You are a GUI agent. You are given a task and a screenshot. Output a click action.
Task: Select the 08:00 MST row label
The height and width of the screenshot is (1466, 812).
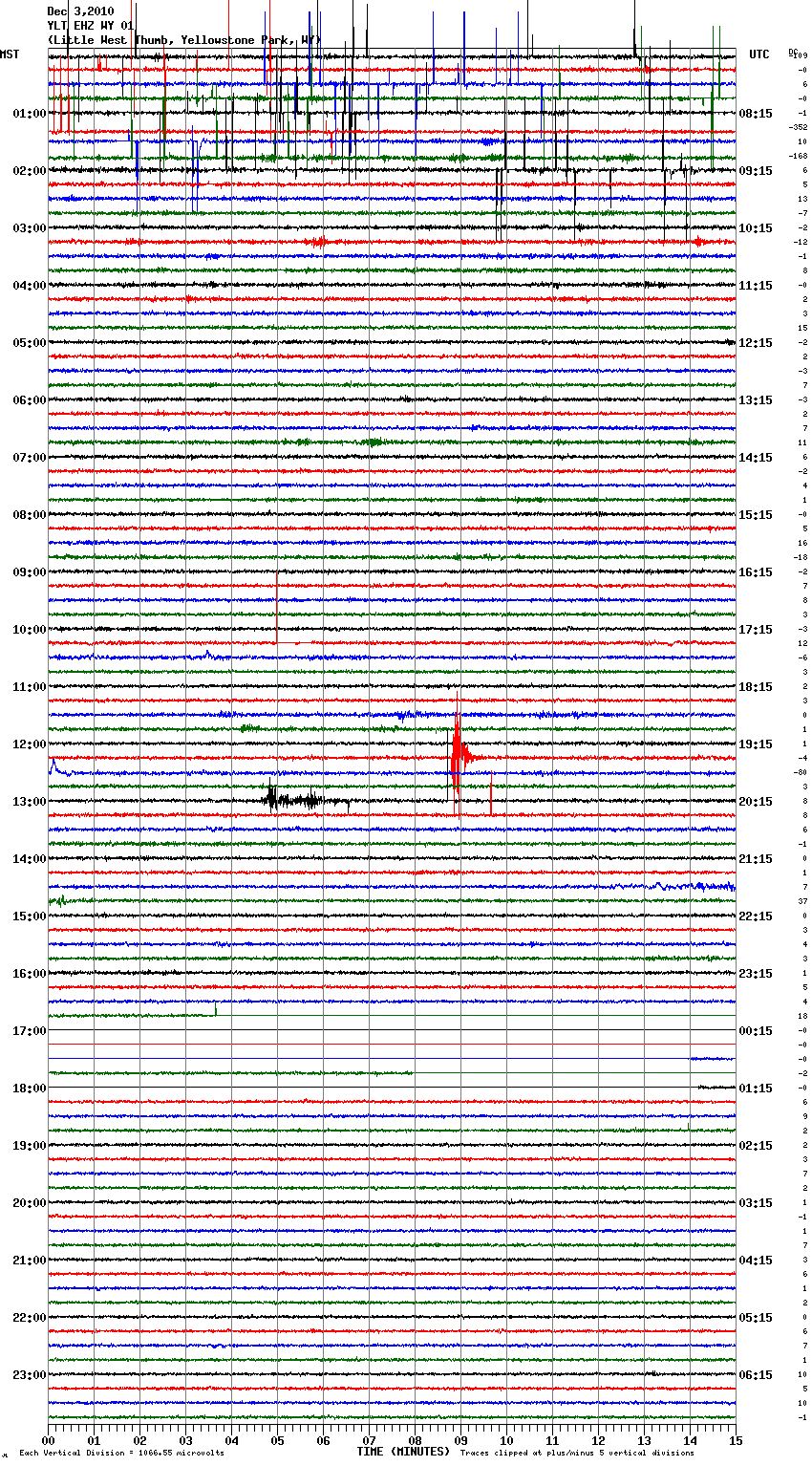click(30, 514)
